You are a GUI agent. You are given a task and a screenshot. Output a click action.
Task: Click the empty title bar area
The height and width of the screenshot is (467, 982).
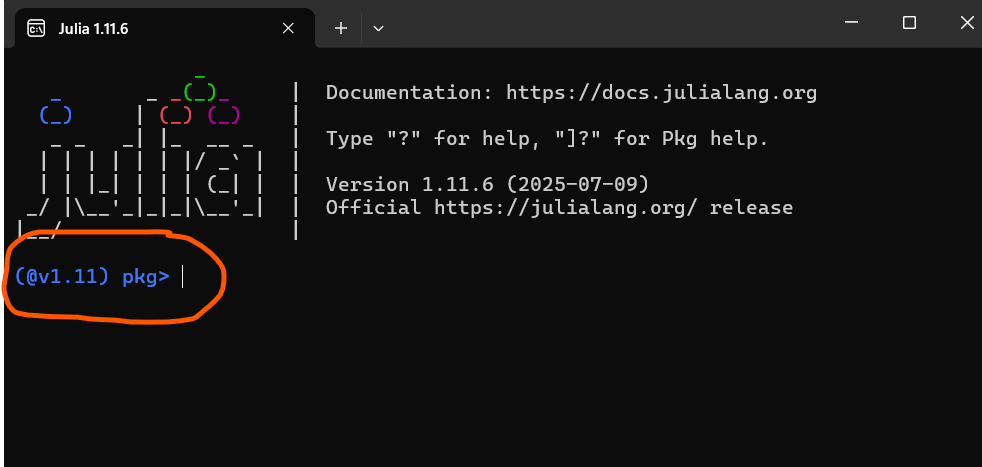point(600,24)
